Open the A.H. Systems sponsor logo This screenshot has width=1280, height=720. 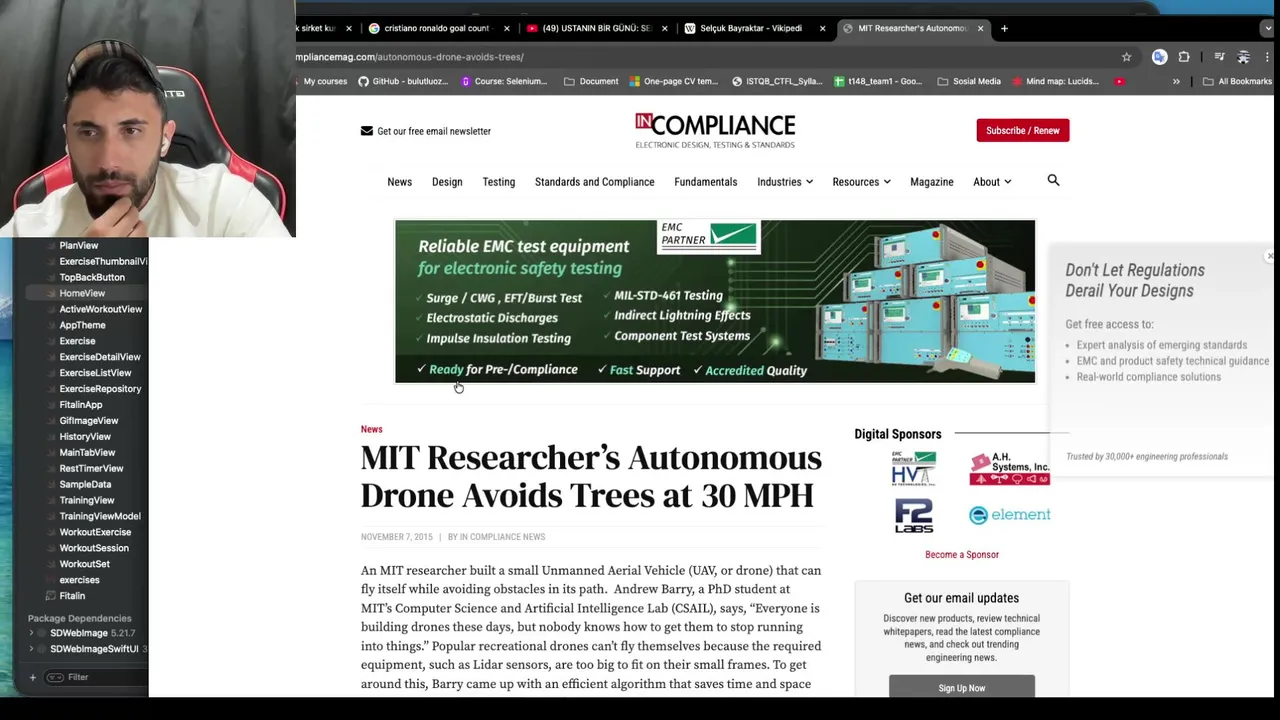click(1009, 469)
